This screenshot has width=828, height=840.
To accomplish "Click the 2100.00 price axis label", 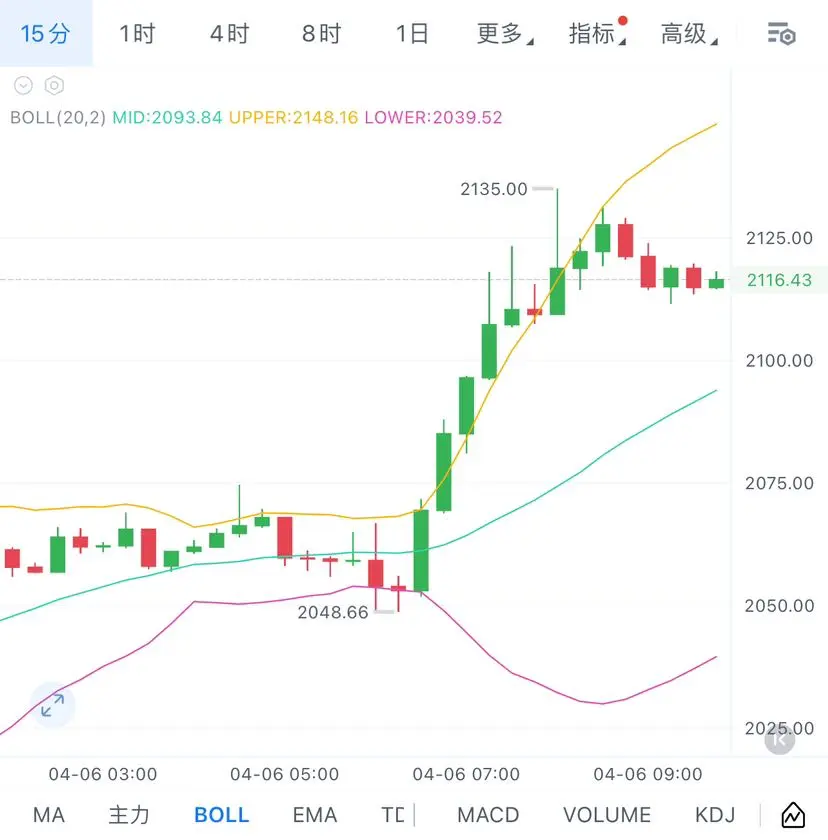I will pos(779,361).
